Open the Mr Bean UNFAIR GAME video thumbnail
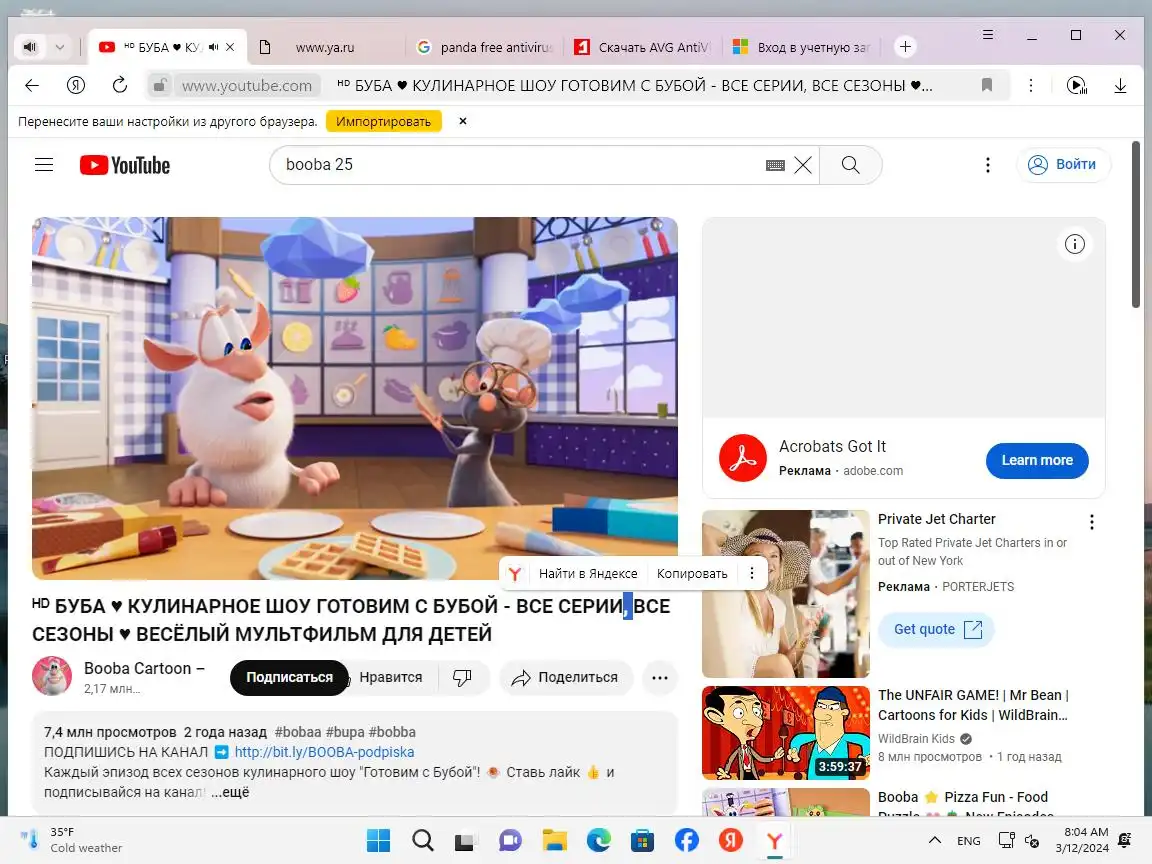Screen dimensions: 1152x864 (785, 732)
